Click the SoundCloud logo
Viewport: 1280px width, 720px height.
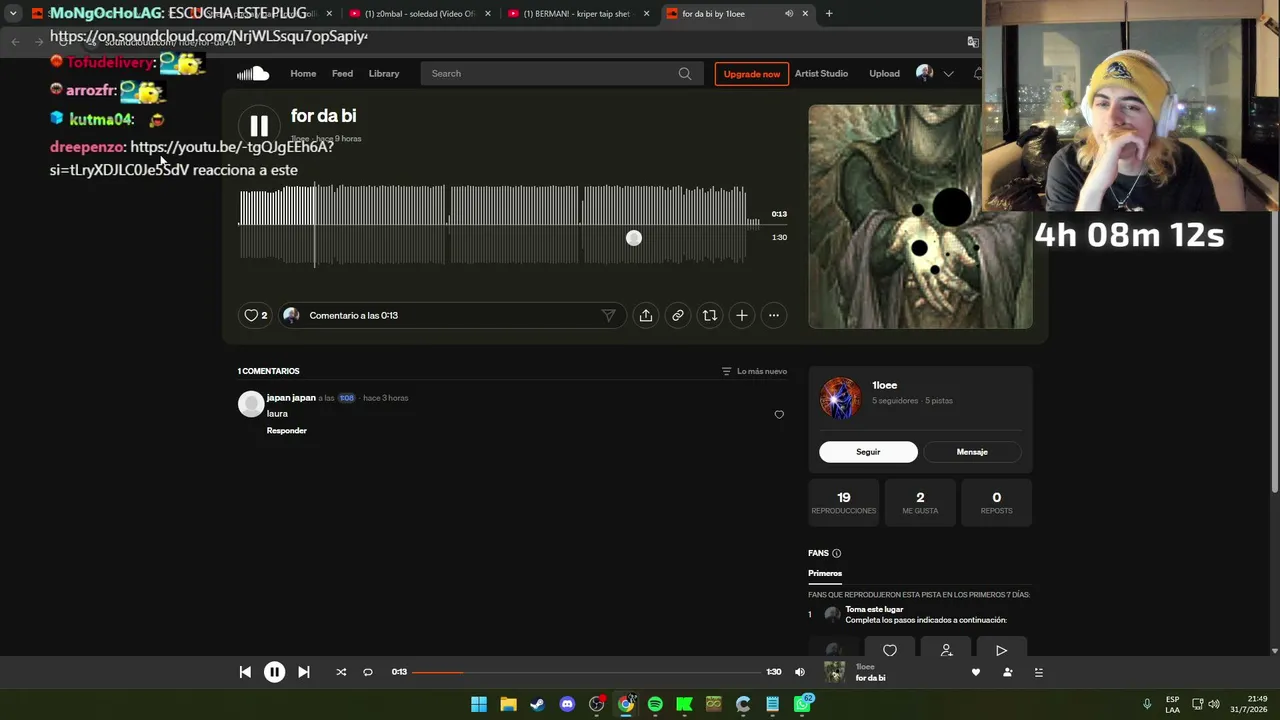pyautogui.click(x=253, y=73)
